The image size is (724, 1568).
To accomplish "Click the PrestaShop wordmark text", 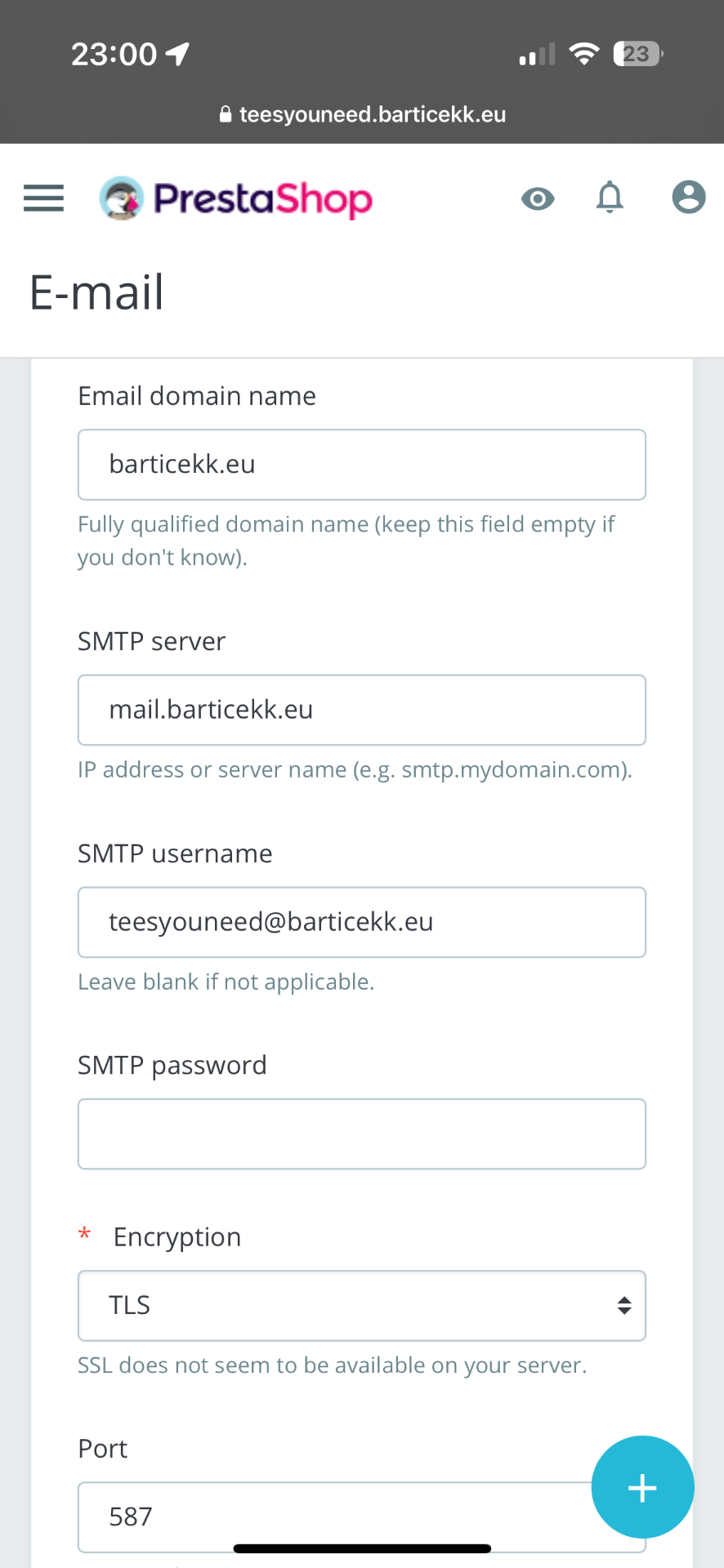I will point(263,199).
